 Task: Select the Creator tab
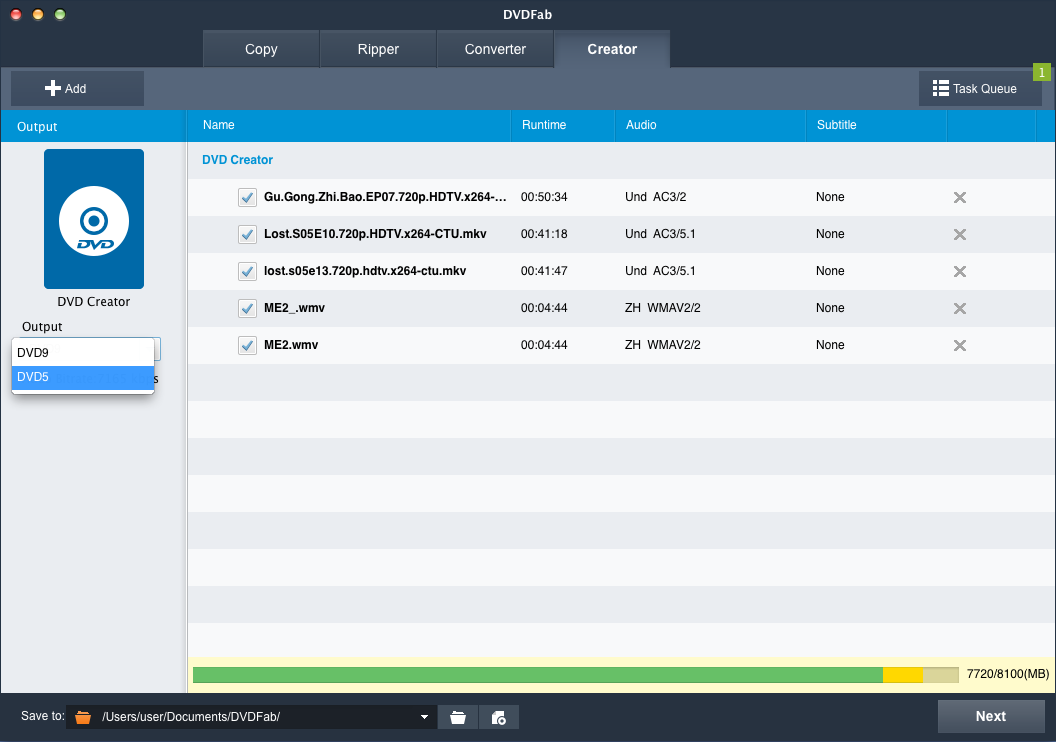(x=612, y=49)
